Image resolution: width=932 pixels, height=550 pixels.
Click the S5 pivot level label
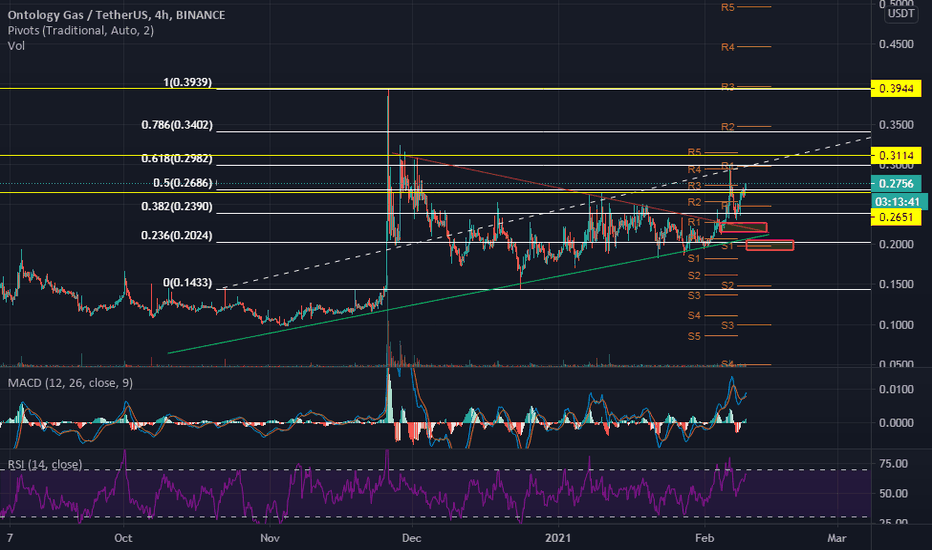pyautogui.click(x=694, y=337)
